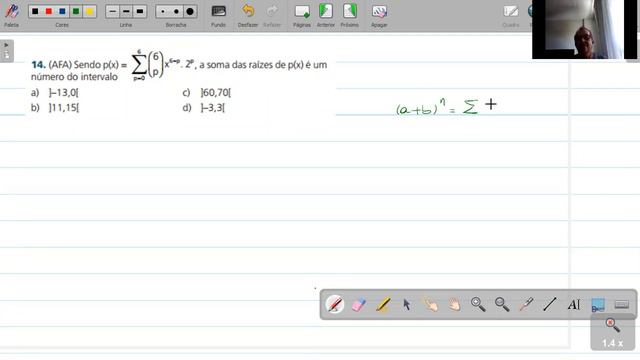This screenshot has width=640, height=360.
Task: Click the question number 14.
Action: 38,64
